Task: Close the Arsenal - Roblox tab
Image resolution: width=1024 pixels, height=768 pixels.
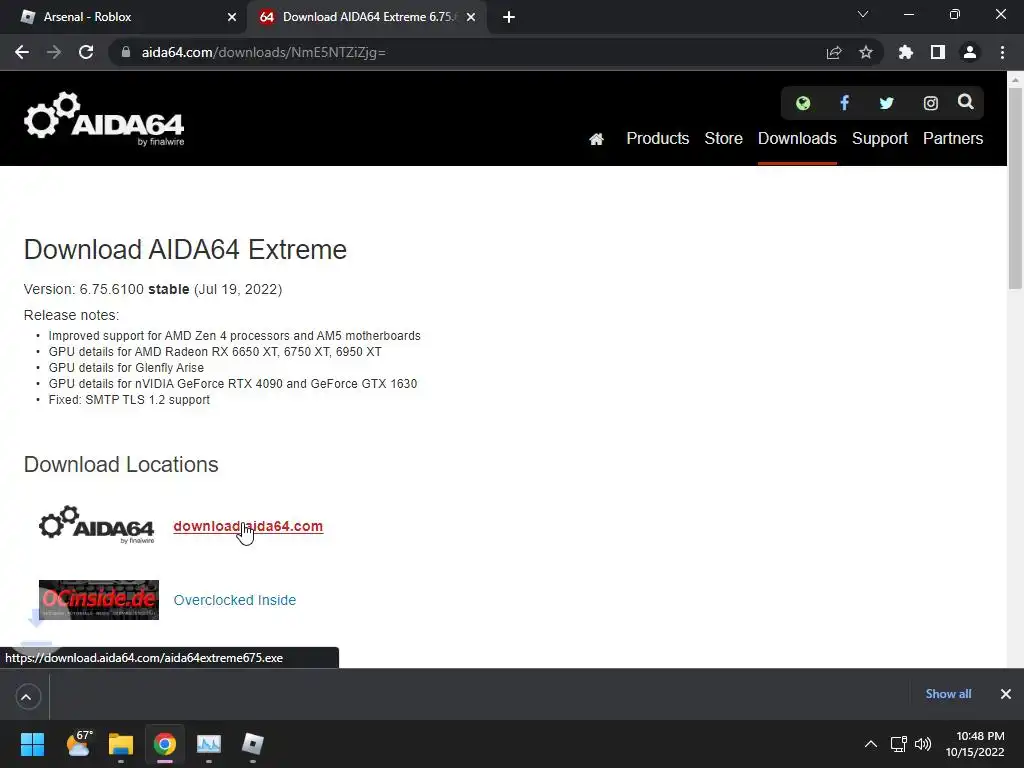Action: pos(232,17)
